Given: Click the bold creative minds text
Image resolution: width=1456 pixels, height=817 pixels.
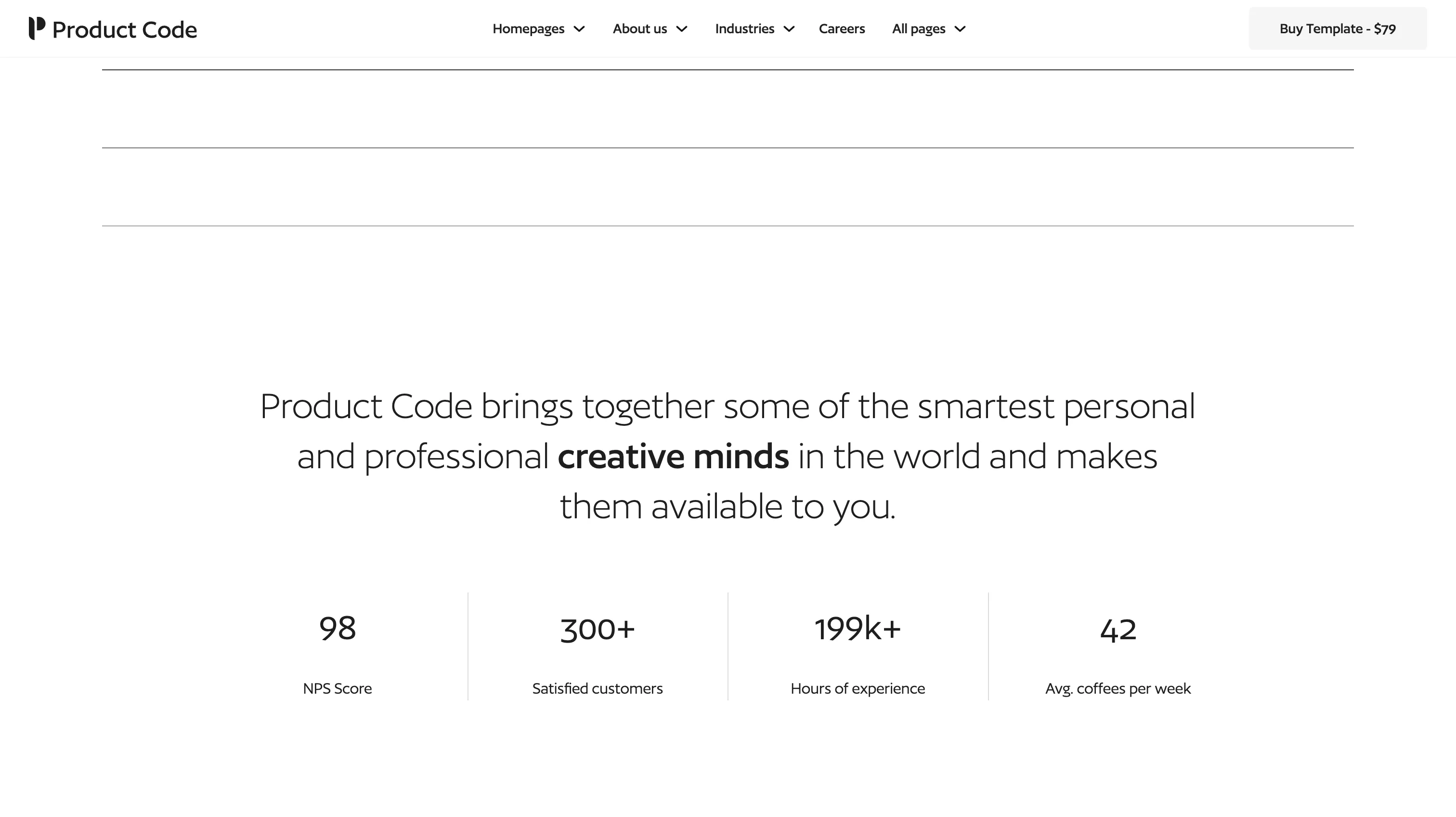Looking at the screenshot, I should coord(673,456).
